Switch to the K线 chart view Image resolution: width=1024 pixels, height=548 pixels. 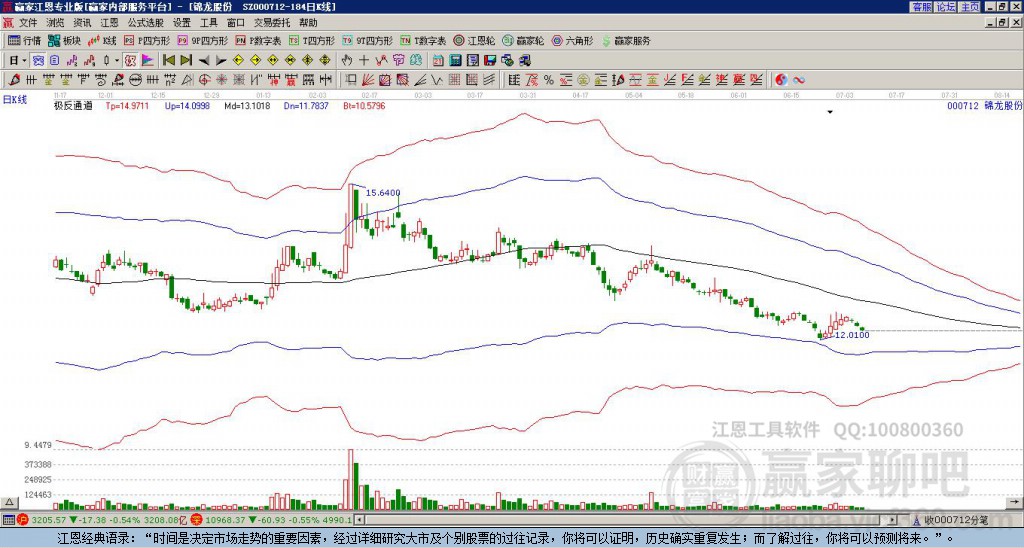click(x=102, y=40)
